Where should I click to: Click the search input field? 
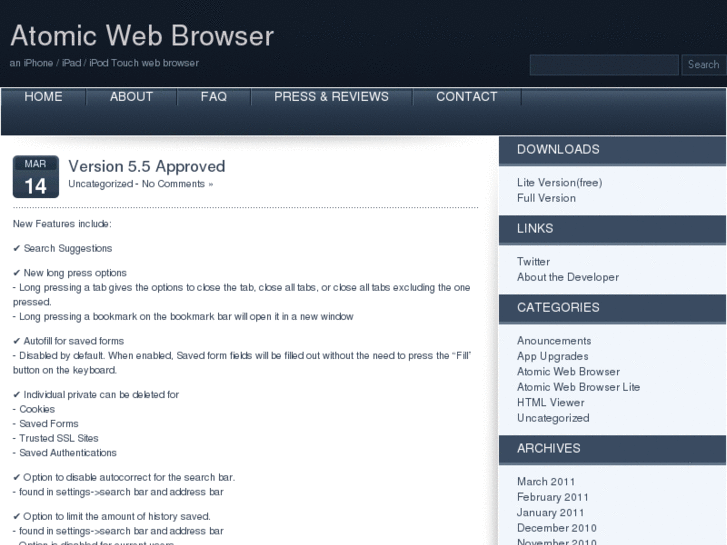604,65
